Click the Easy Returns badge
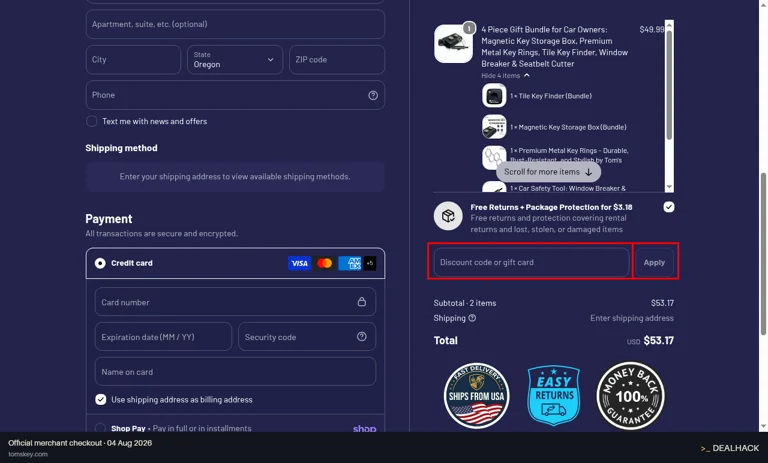This screenshot has width=768, height=463. click(x=554, y=396)
